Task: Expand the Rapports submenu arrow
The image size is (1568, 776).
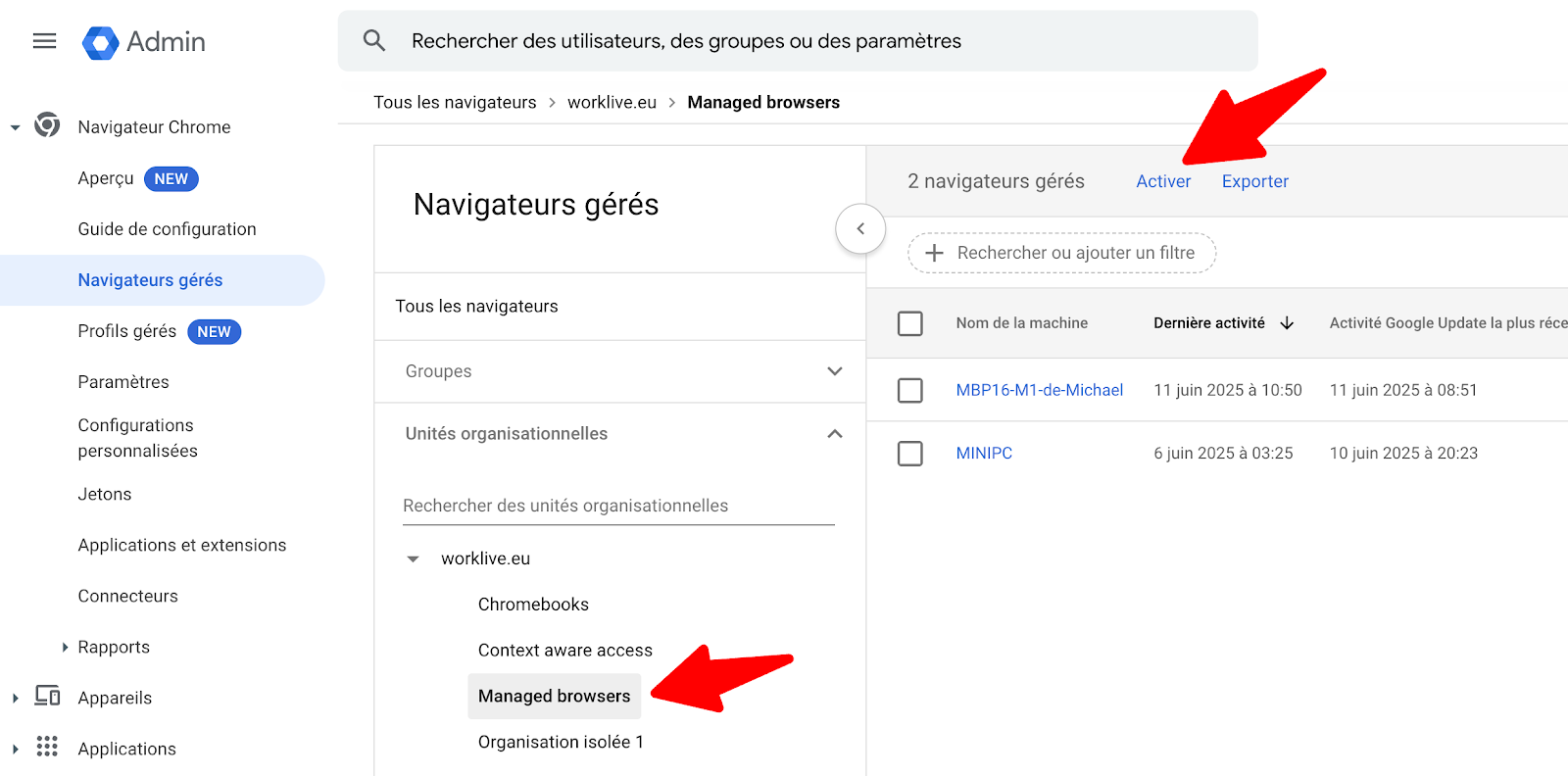Action: pos(65,647)
